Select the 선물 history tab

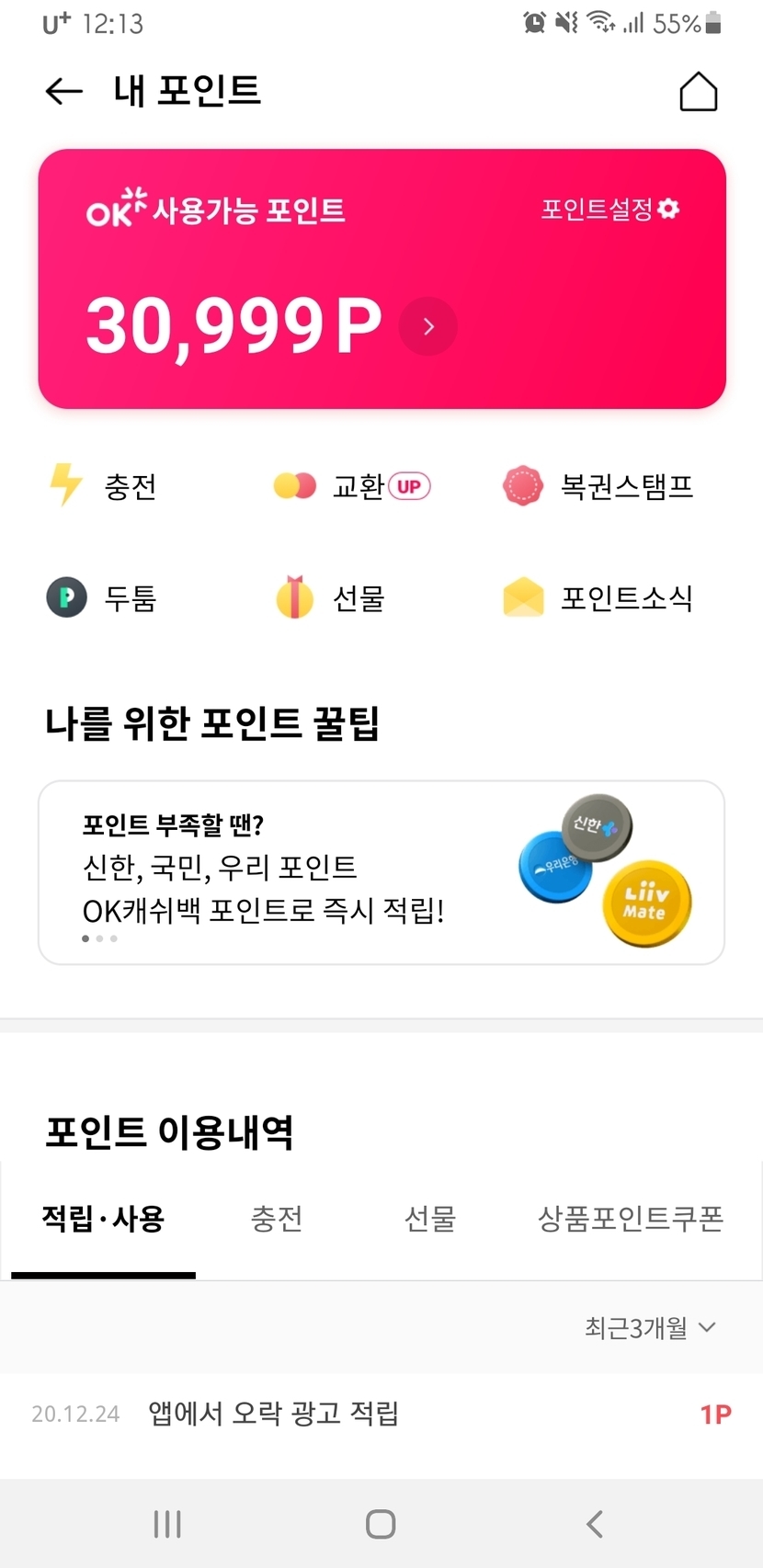(x=430, y=1220)
